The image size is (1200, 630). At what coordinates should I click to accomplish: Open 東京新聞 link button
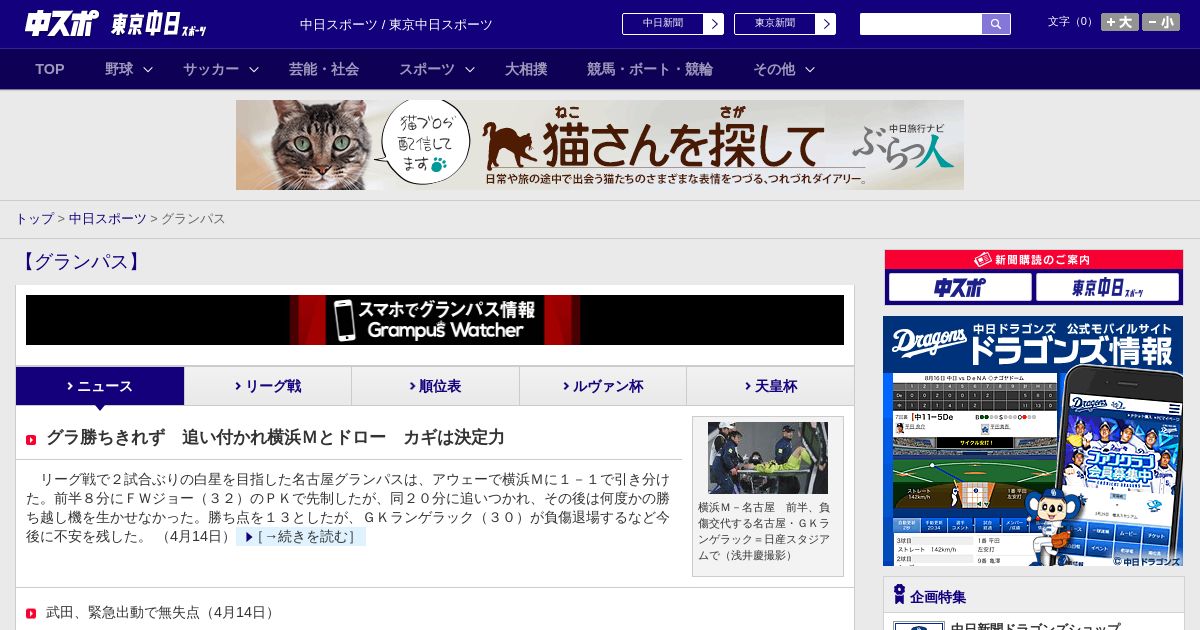pos(775,24)
